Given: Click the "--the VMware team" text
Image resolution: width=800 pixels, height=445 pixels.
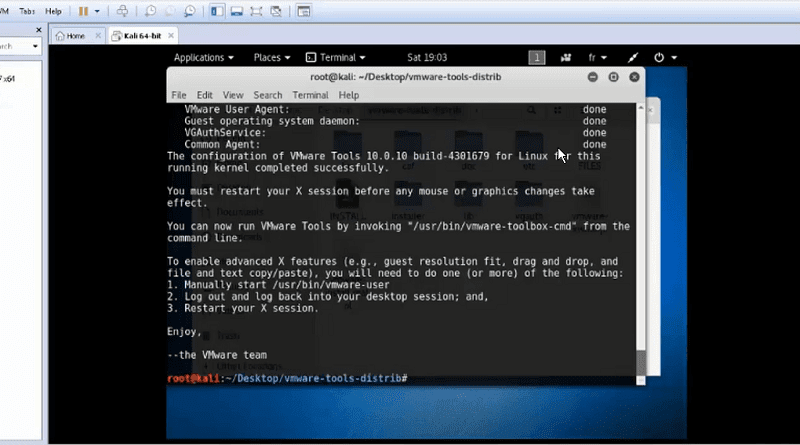Looking at the screenshot, I should pyautogui.click(x=217, y=355).
